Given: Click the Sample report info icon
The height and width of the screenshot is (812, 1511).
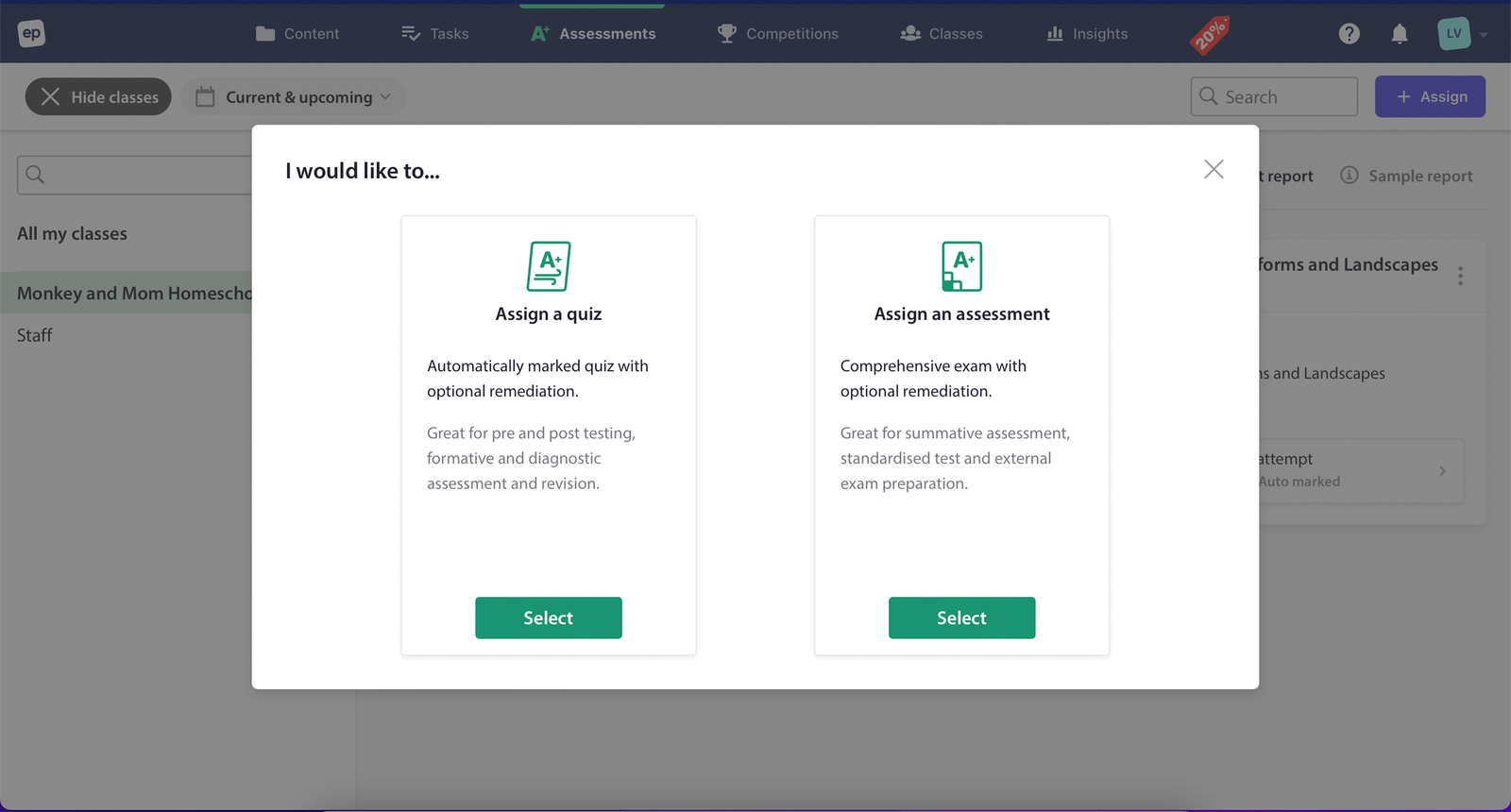Looking at the screenshot, I should point(1350,176).
